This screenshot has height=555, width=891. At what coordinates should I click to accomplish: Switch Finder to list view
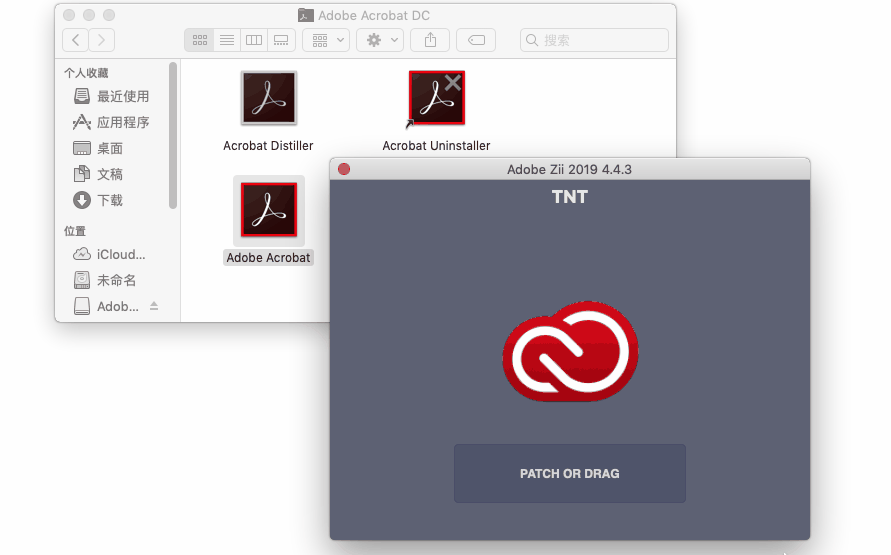[227, 40]
